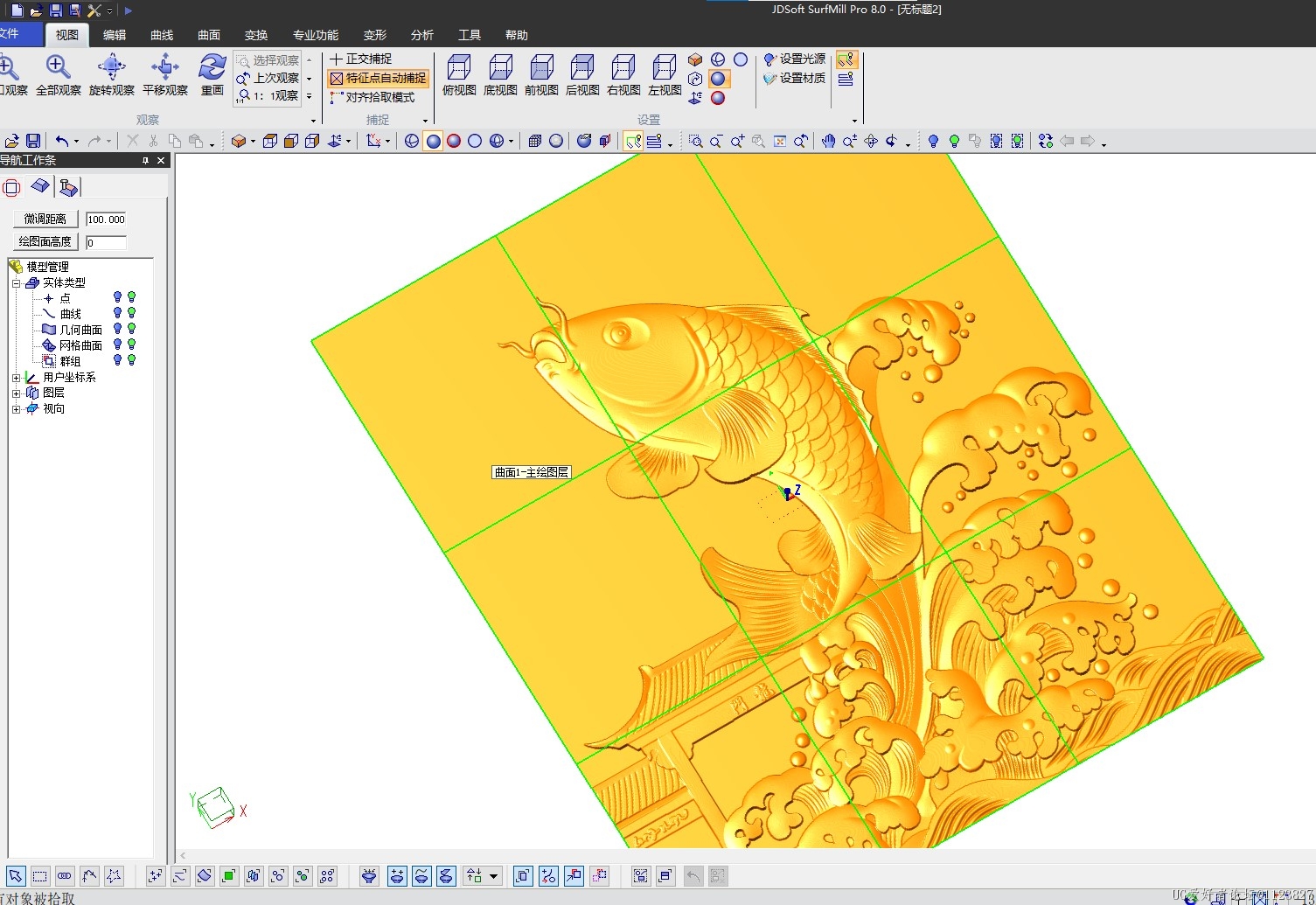The width and height of the screenshot is (1316, 905).
Task: Click the 微调距离 button
Action: [45, 219]
